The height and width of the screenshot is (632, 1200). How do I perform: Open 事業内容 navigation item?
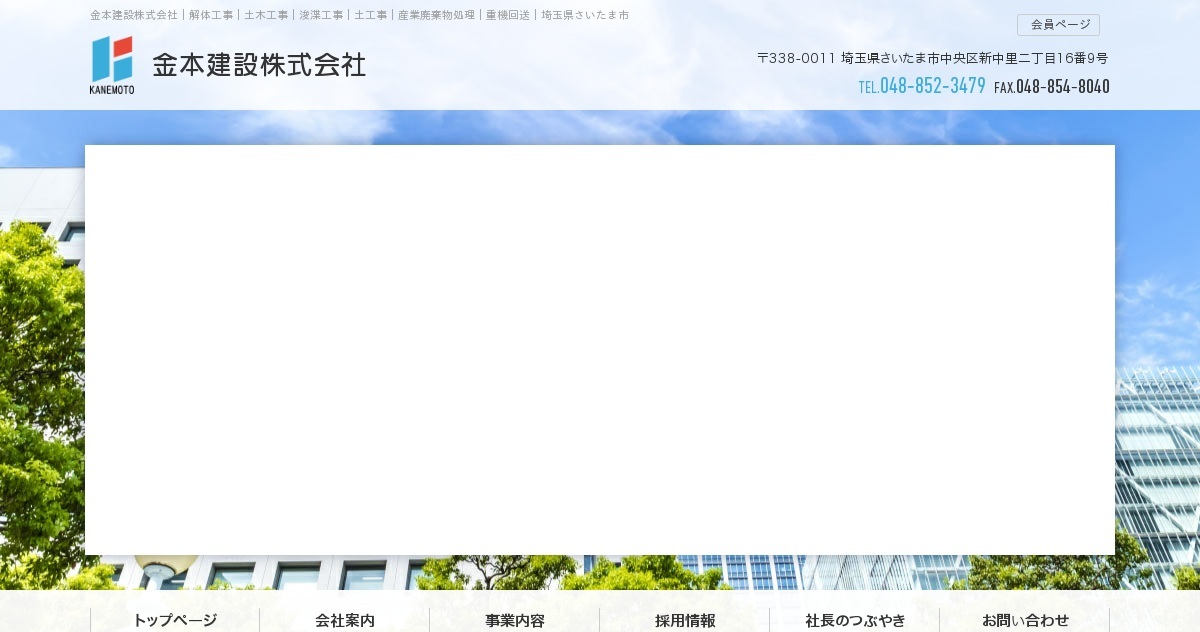click(x=515, y=620)
